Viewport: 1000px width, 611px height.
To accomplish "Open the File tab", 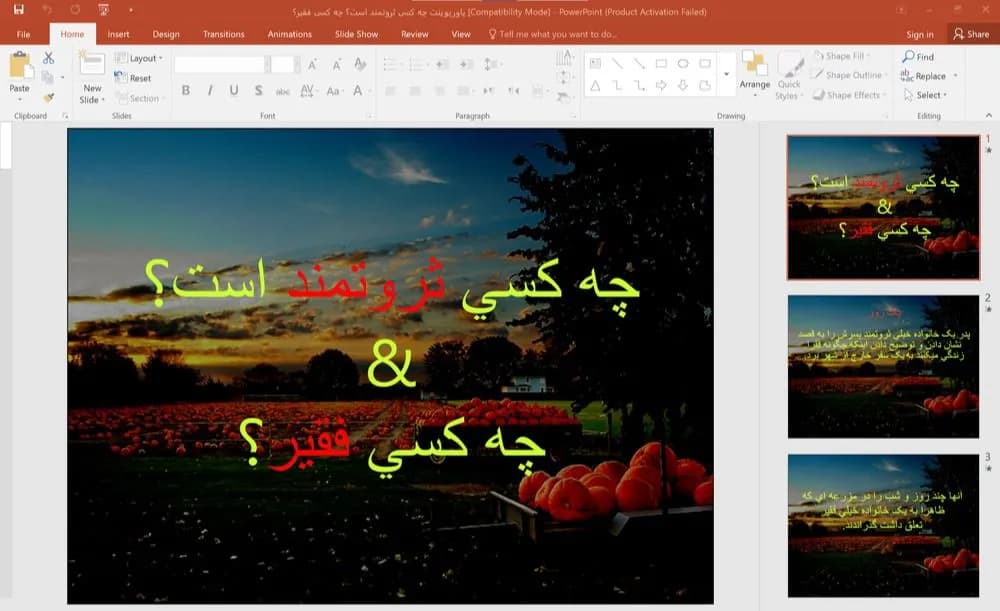I will 24,34.
